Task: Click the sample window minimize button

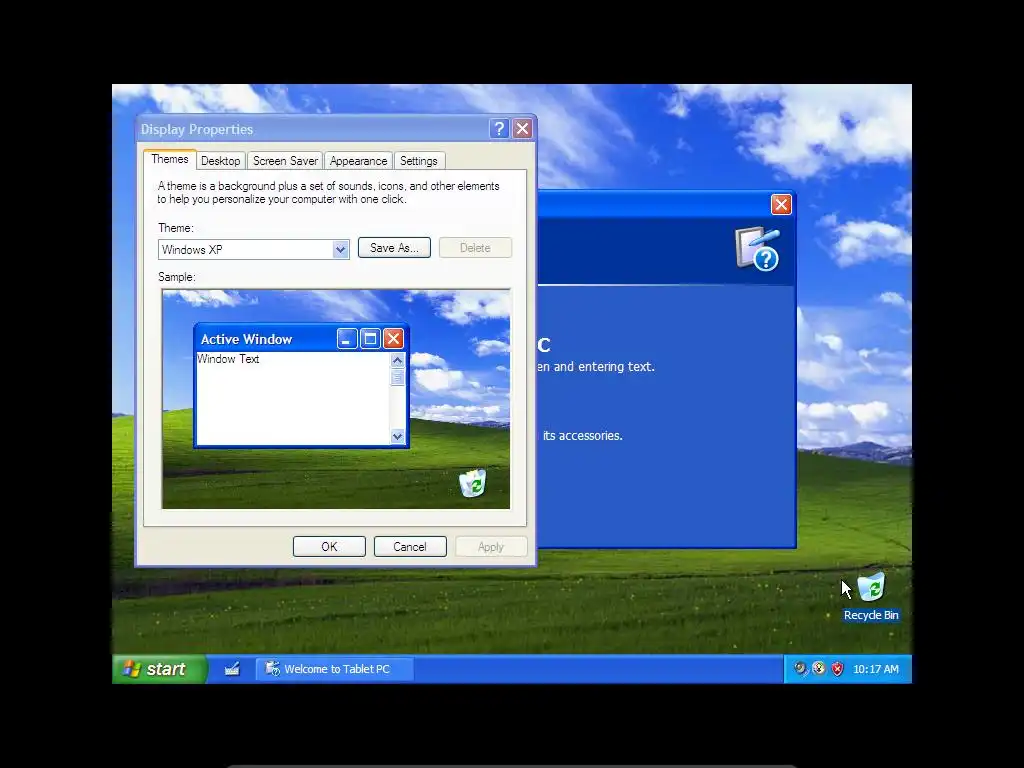Action: [x=347, y=338]
